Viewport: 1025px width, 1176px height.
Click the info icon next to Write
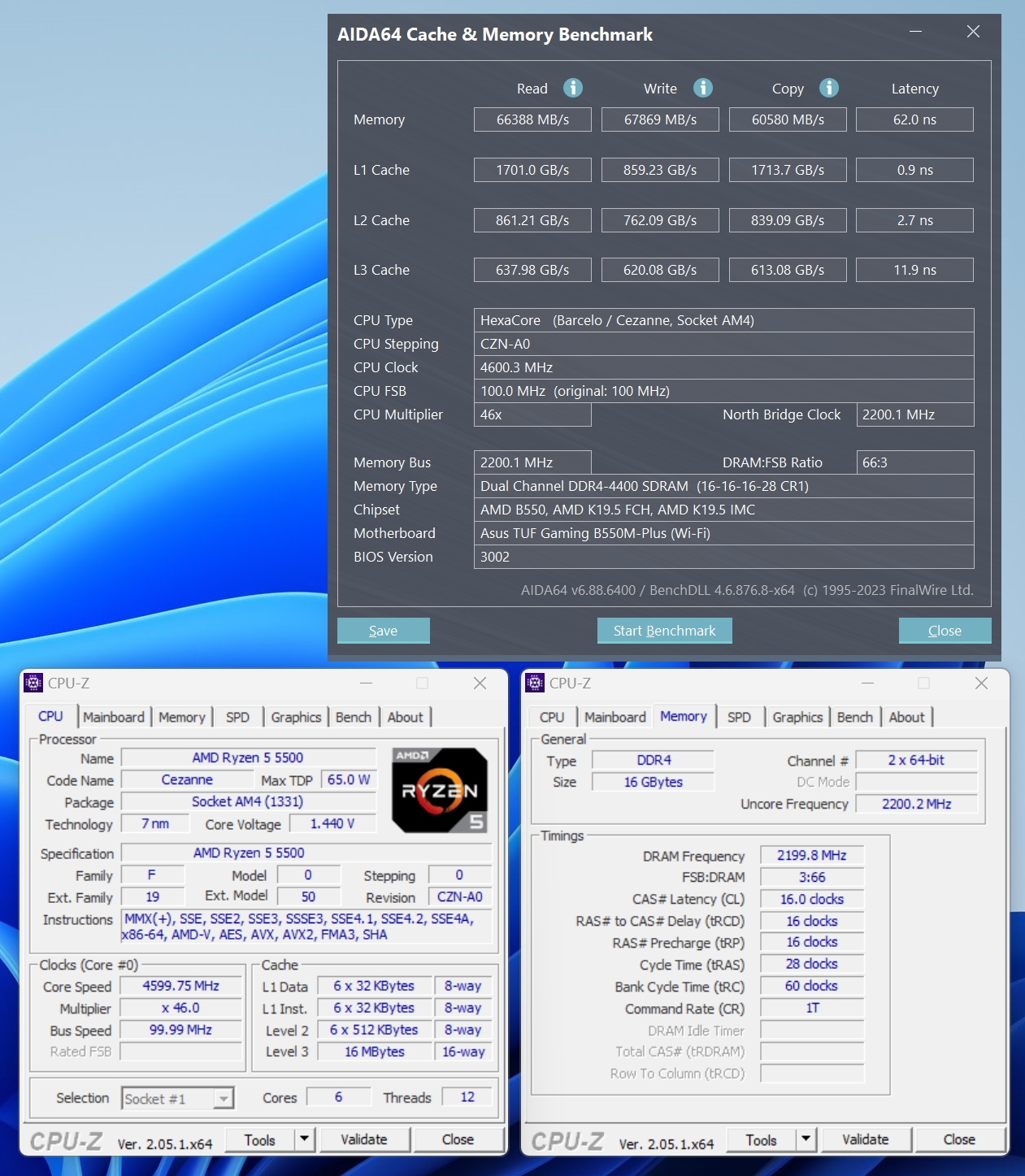[703, 88]
